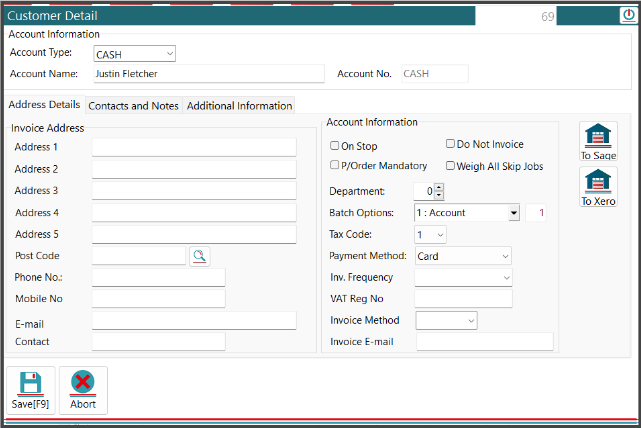
Task: Click the VAT Reg No field
Action: pyautogui.click(x=463, y=299)
